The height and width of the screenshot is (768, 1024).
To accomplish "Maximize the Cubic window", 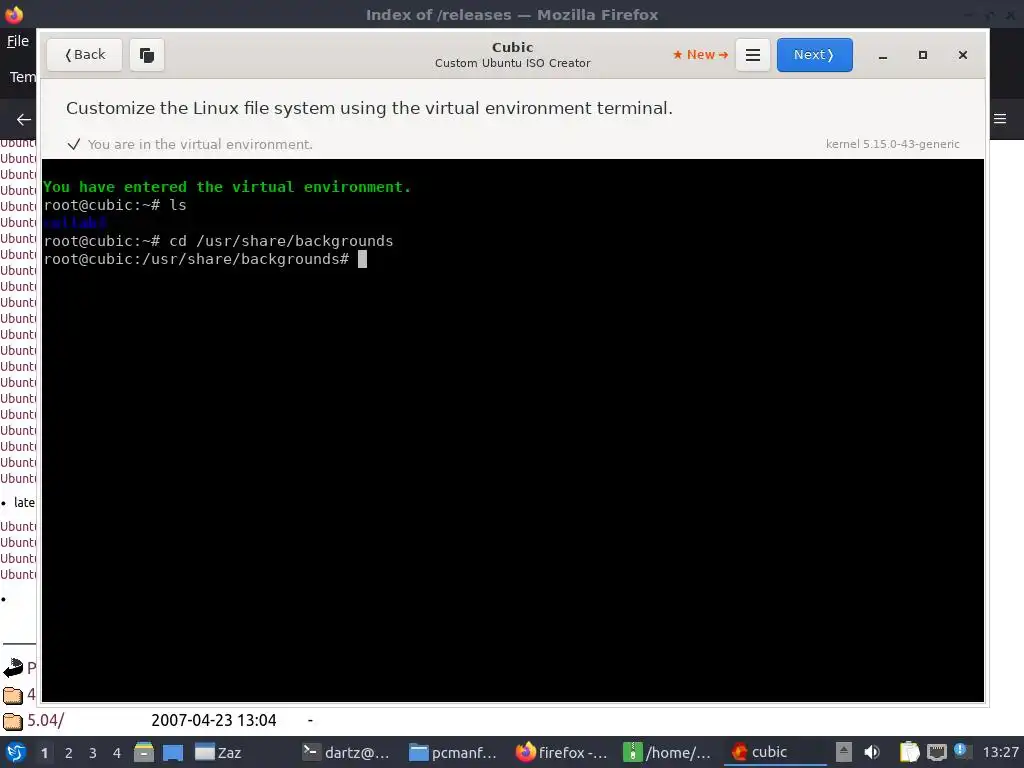I will click(x=923, y=56).
